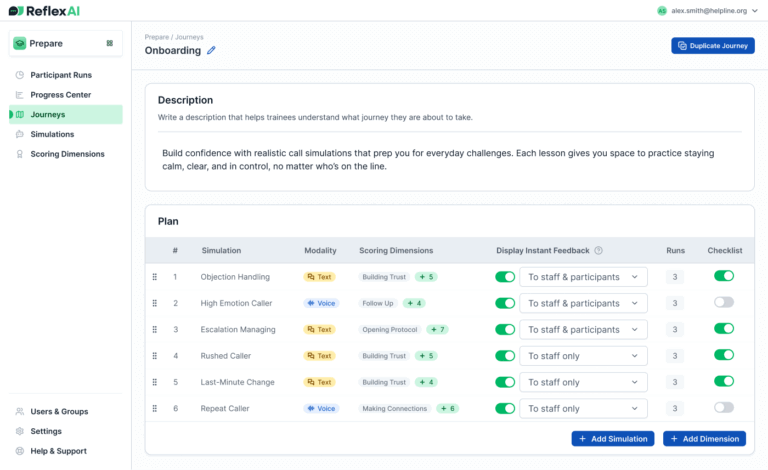Click the Voice badge for High Emotion Caller
Viewport: 768px width, 470px height.
pyautogui.click(x=321, y=304)
